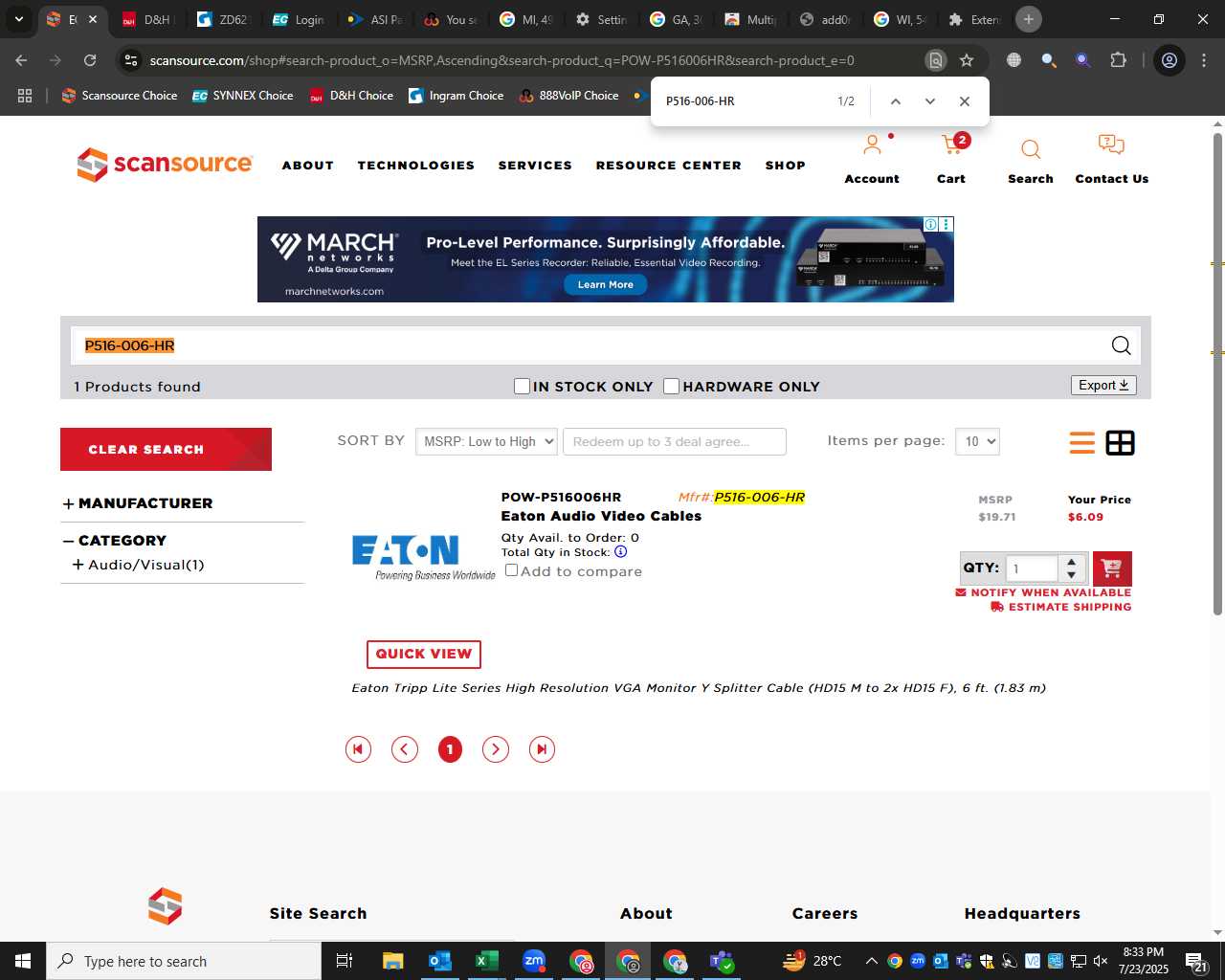The width and height of the screenshot is (1225, 980).
Task: Reload the browser page
Action: (90, 60)
